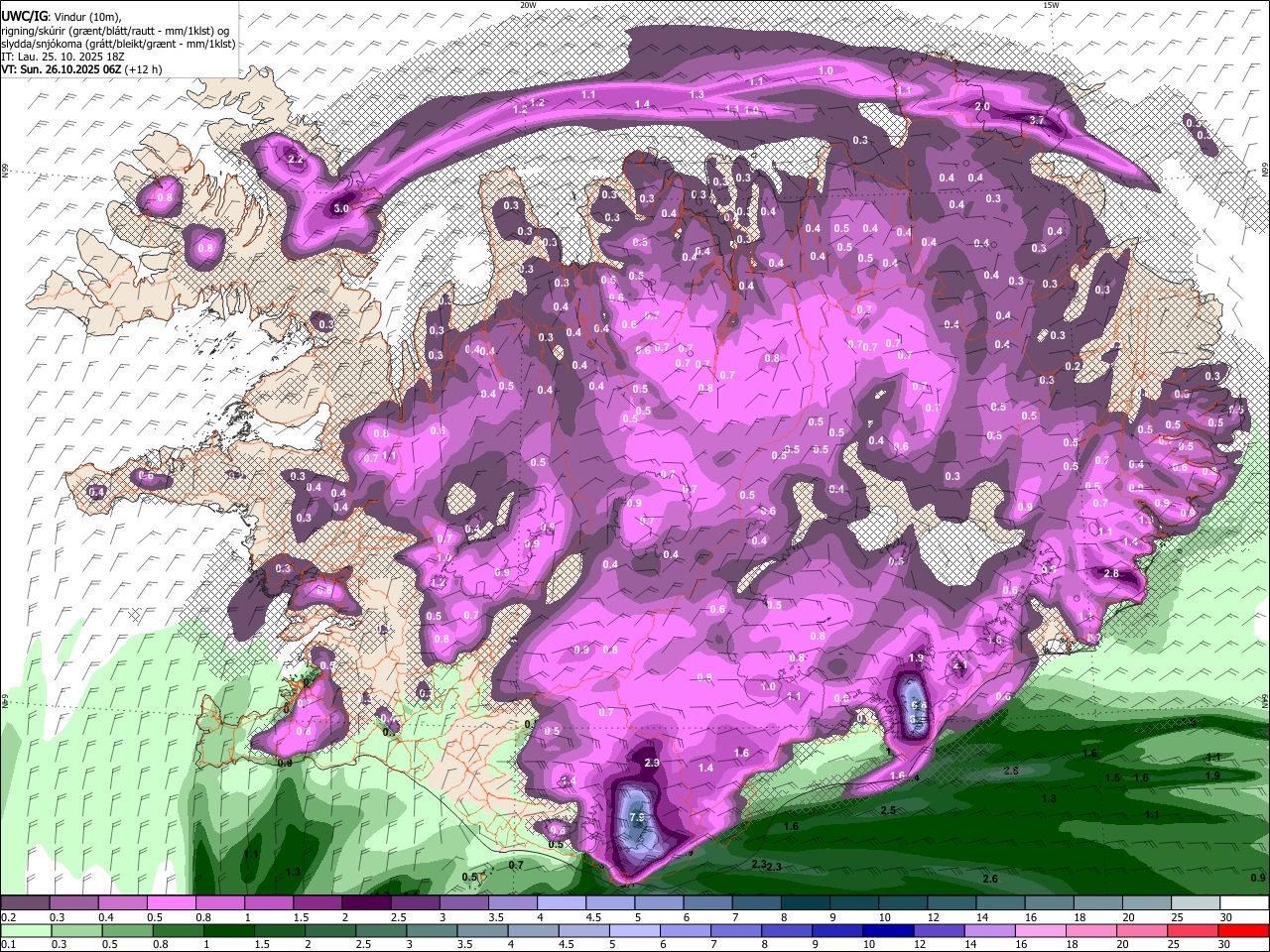This screenshot has width=1270, height=952.
Task: Click the 2.9 value on the map
Action: (x=652, y=763)
